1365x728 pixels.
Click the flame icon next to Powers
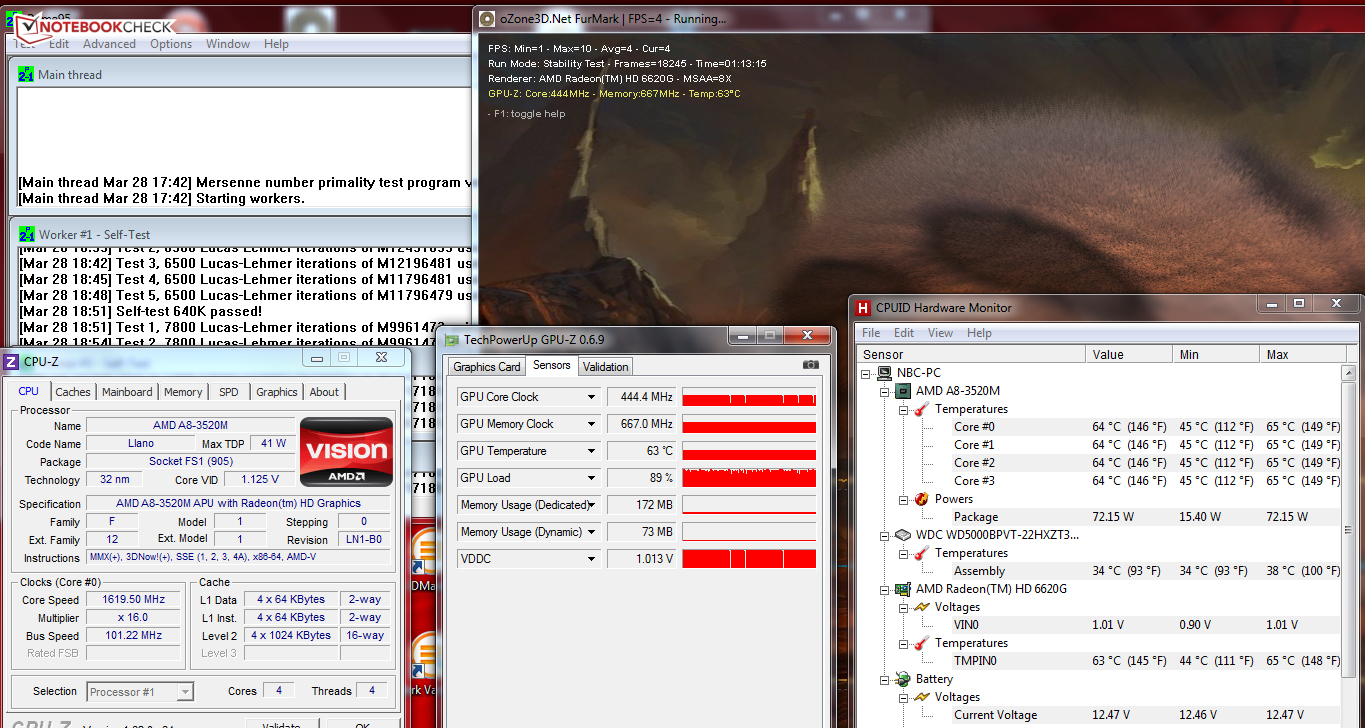pyautogui.click(x=922, y=499)
